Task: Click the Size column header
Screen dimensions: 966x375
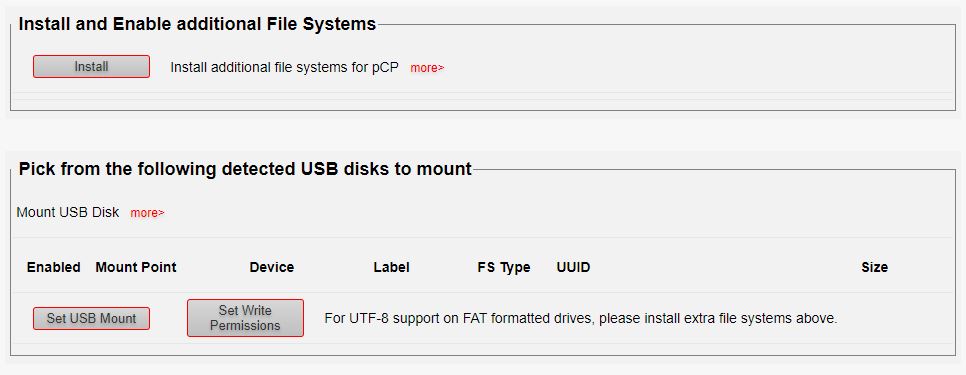Action: click(x=874, y=267)
